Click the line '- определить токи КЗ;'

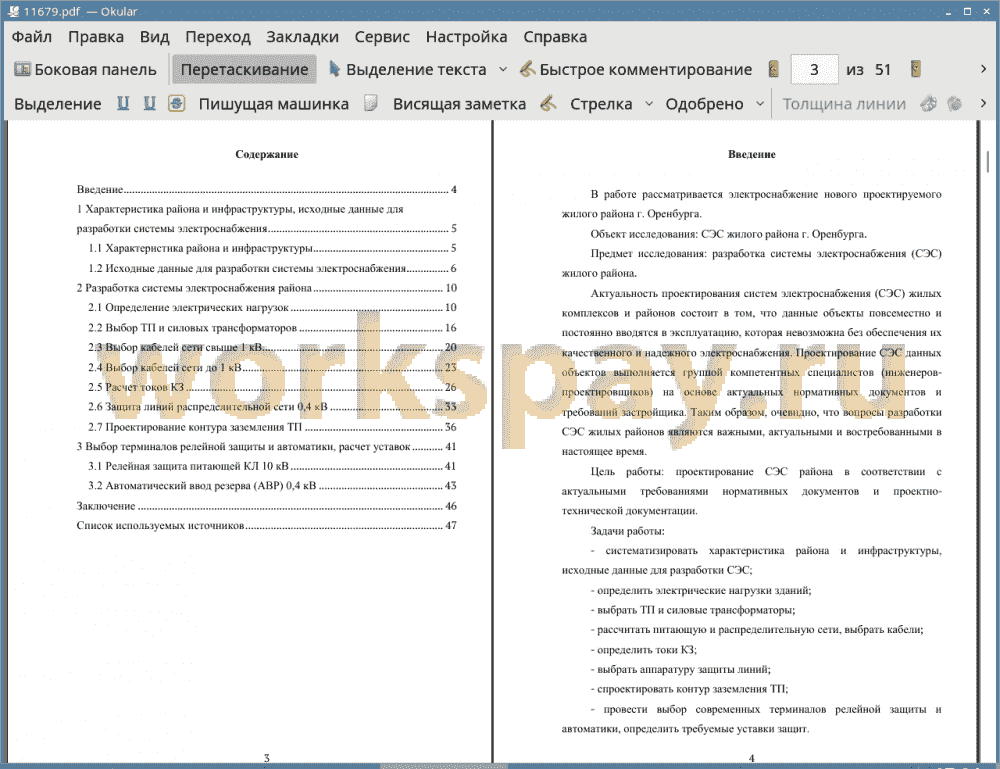coord(643,650)
